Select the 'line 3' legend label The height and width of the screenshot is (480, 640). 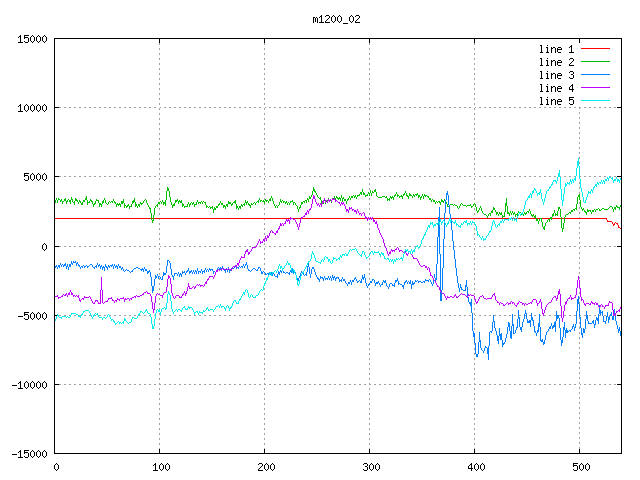(556, 75)
